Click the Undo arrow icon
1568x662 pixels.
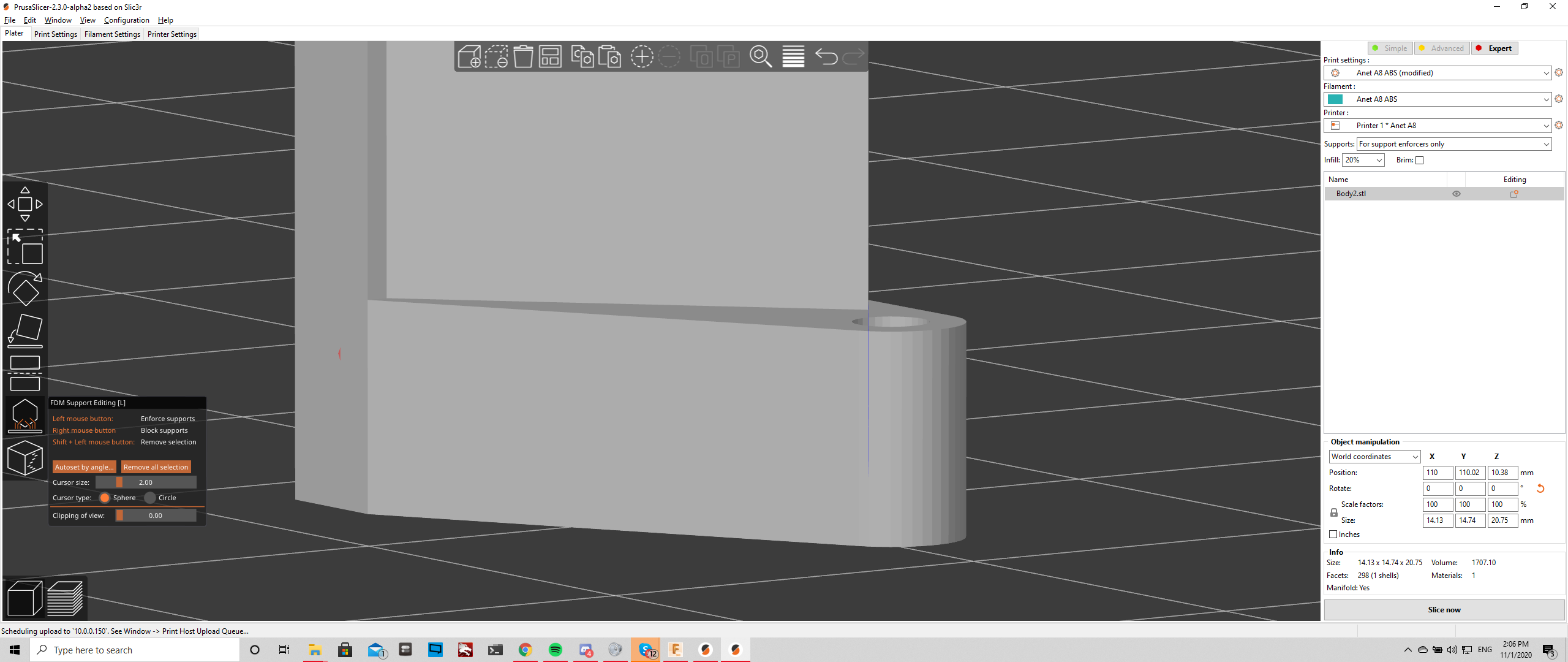coord(826,56)
